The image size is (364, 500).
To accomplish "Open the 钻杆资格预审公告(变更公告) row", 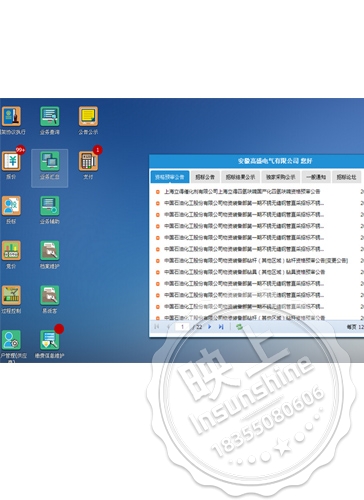I will 256,261.
